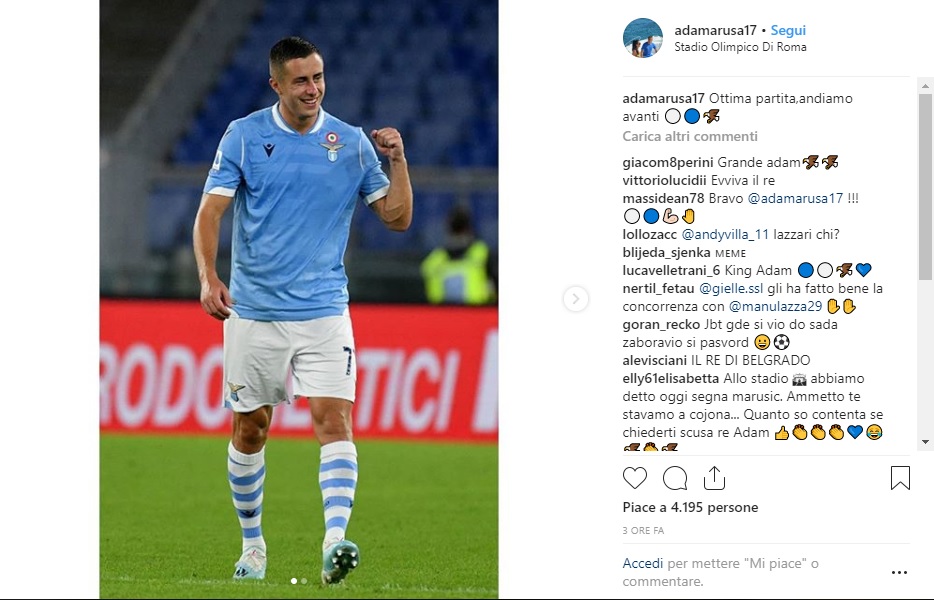
Task: Open the adamarusa17 profile picture avatar
Action: click(x=643, y=38)
